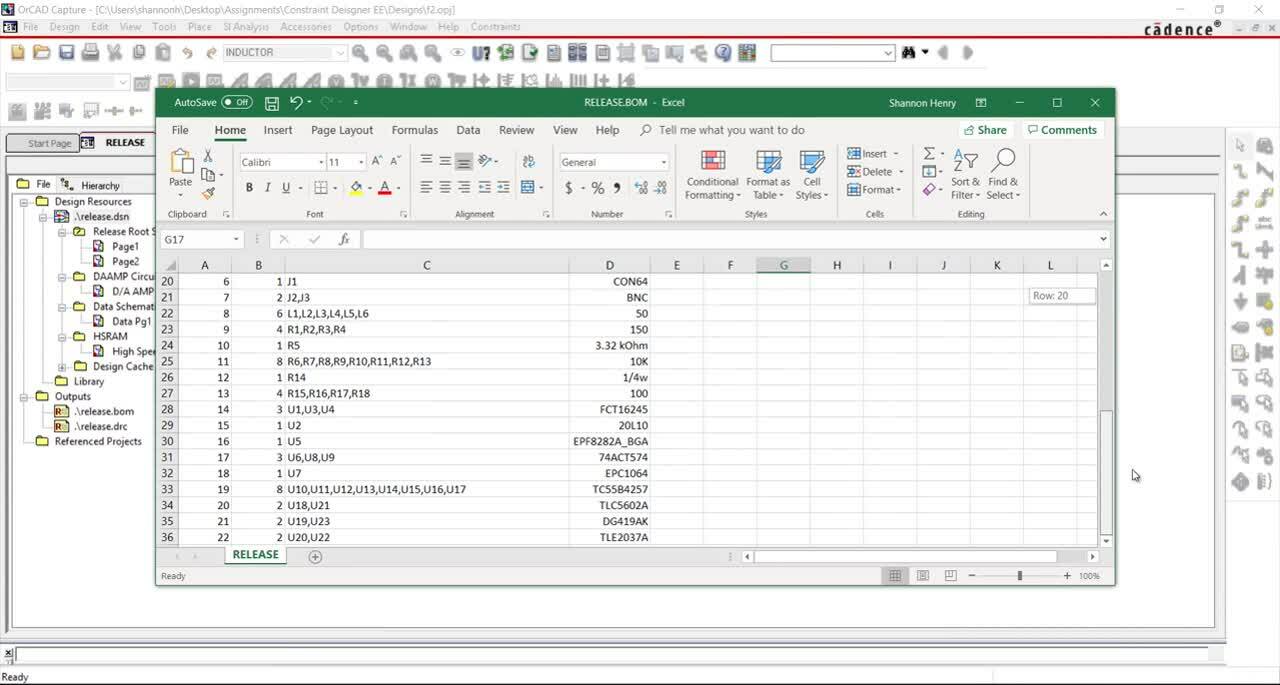Click the Excel Save icon in title bar
The image size is (1280, 685).
click(272, 103)
